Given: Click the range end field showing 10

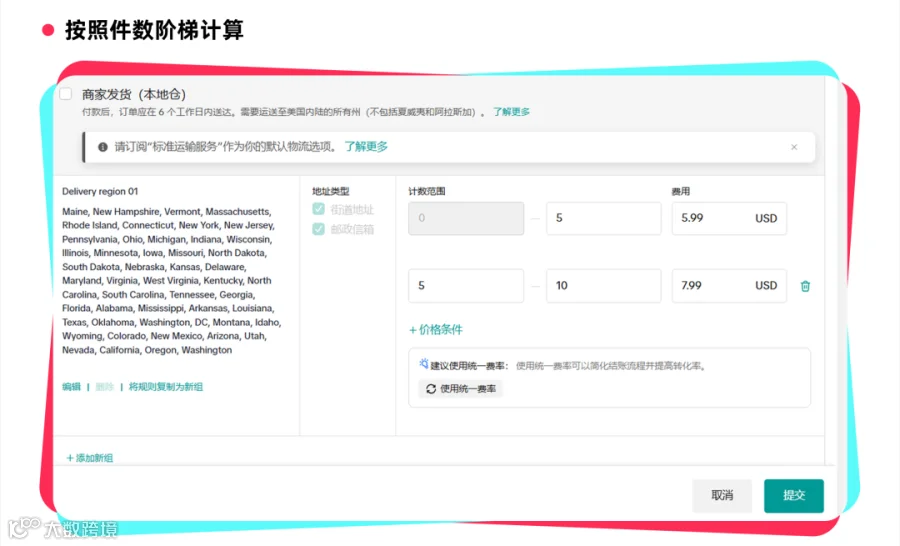Looking at the screenshot, I should (604, 285).
